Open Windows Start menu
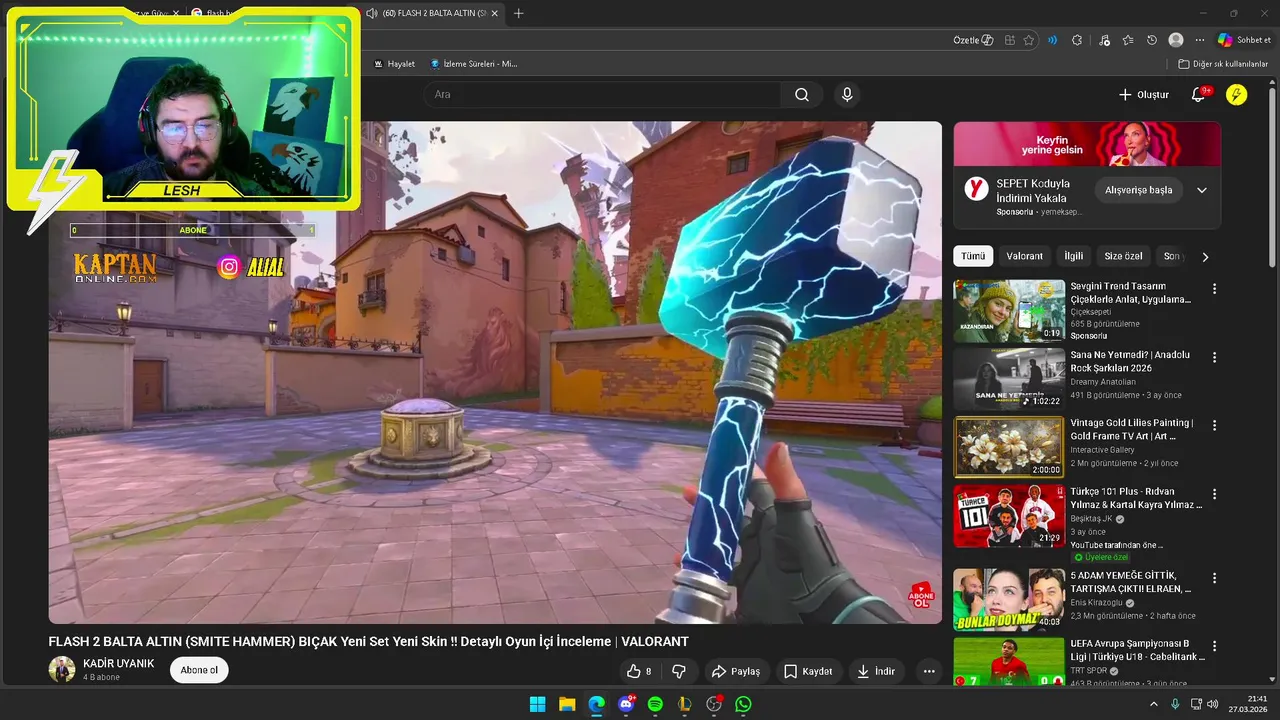The height and width of the screenshot is (720, 1280). (x=537, y=704)
